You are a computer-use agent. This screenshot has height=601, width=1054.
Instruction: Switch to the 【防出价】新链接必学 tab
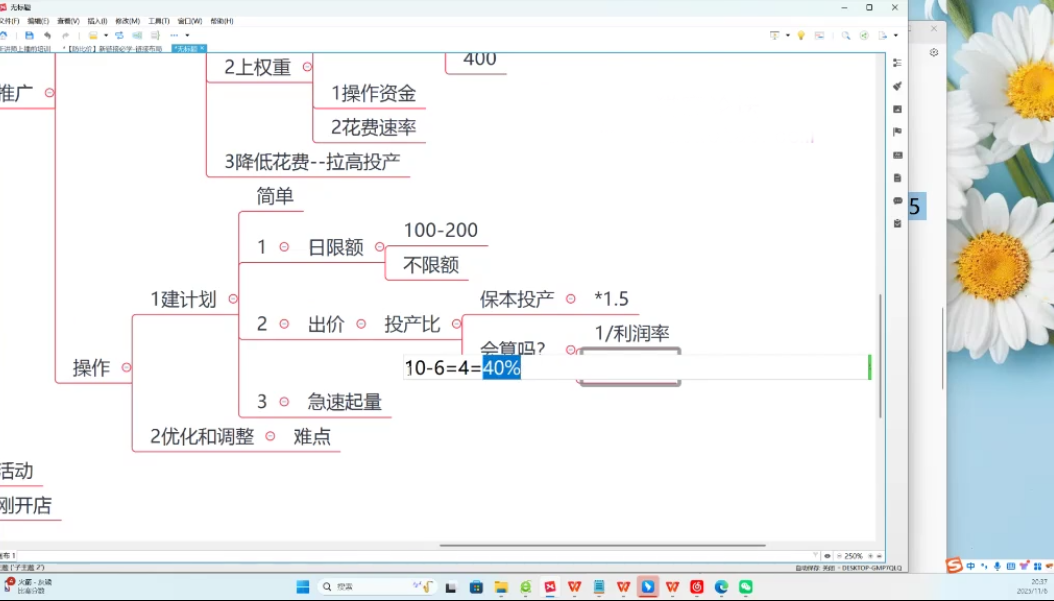pyautogui.click(x=113, y=47)
